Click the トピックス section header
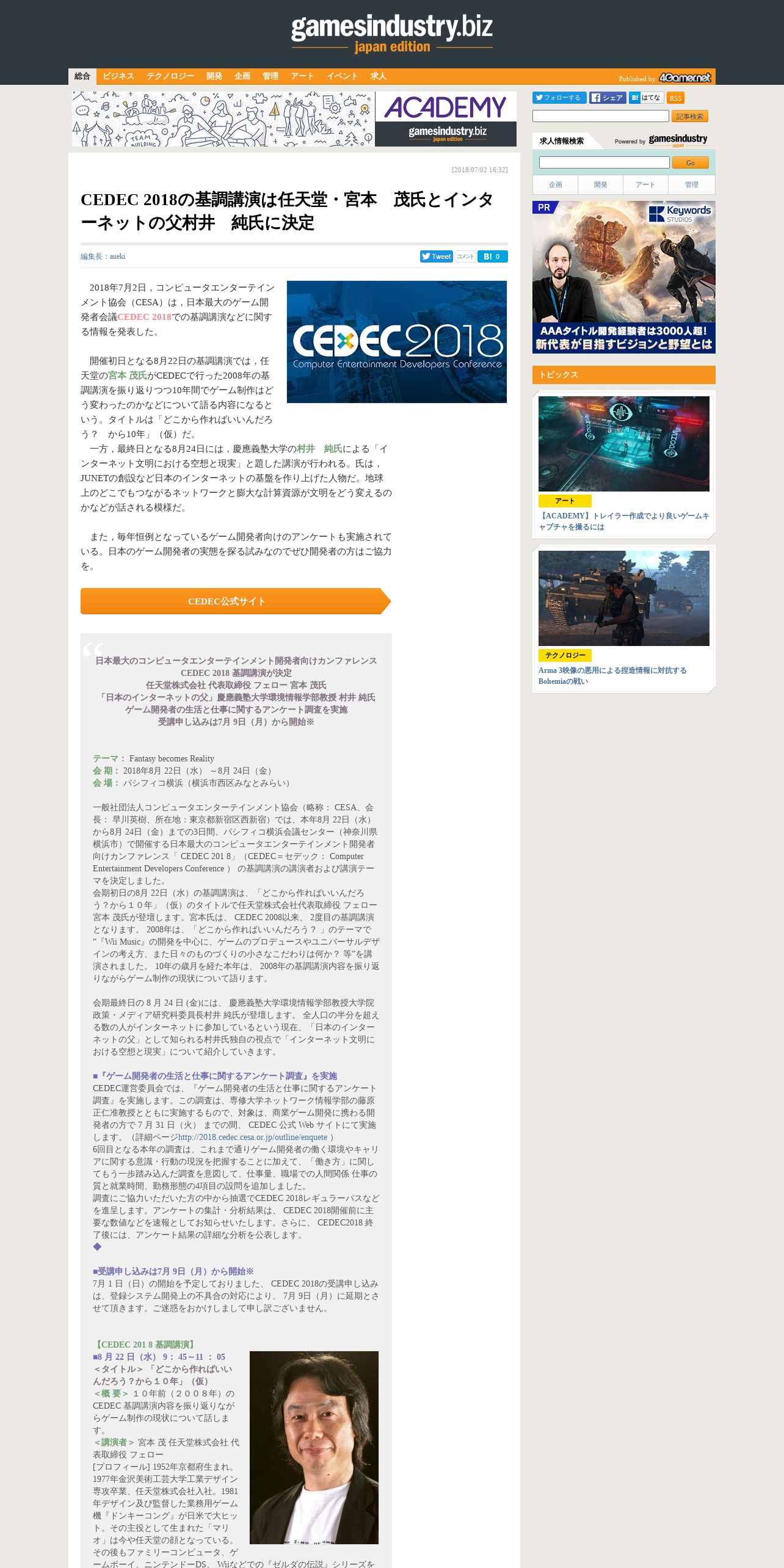784x1568 pixels. tap(624, 375)
